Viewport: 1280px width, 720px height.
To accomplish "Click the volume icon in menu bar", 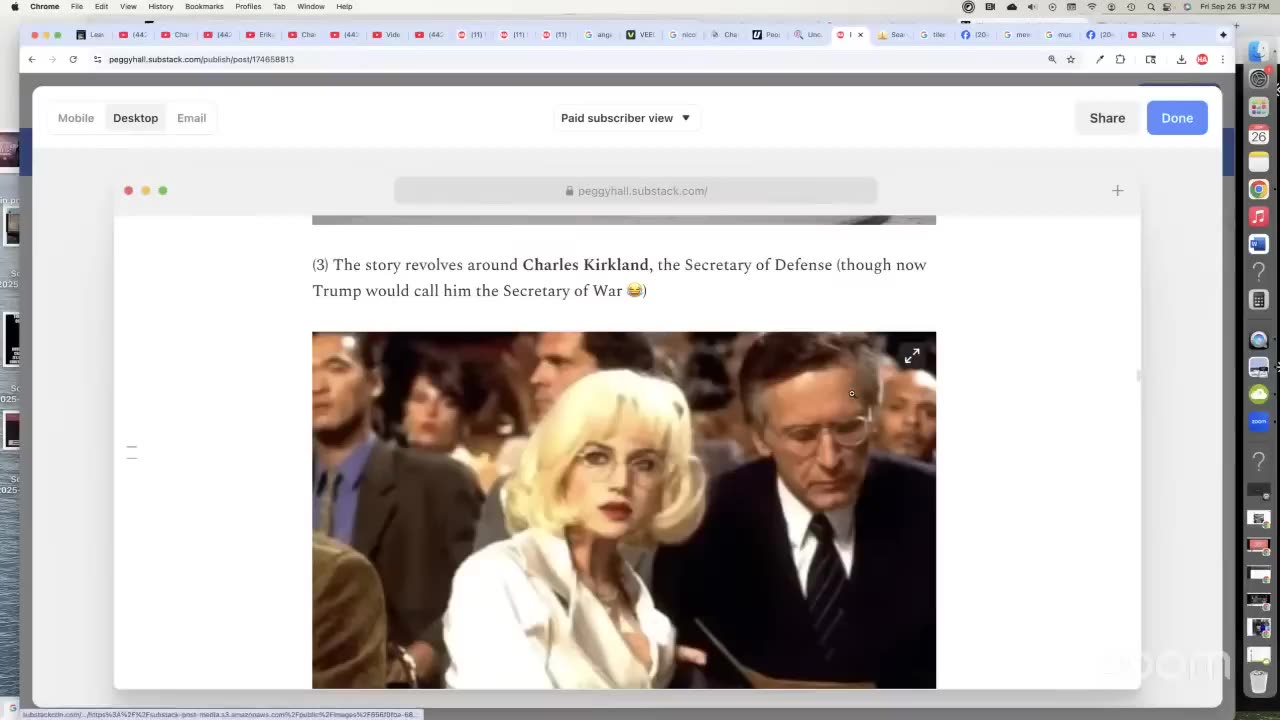I will coord(1032,6).
